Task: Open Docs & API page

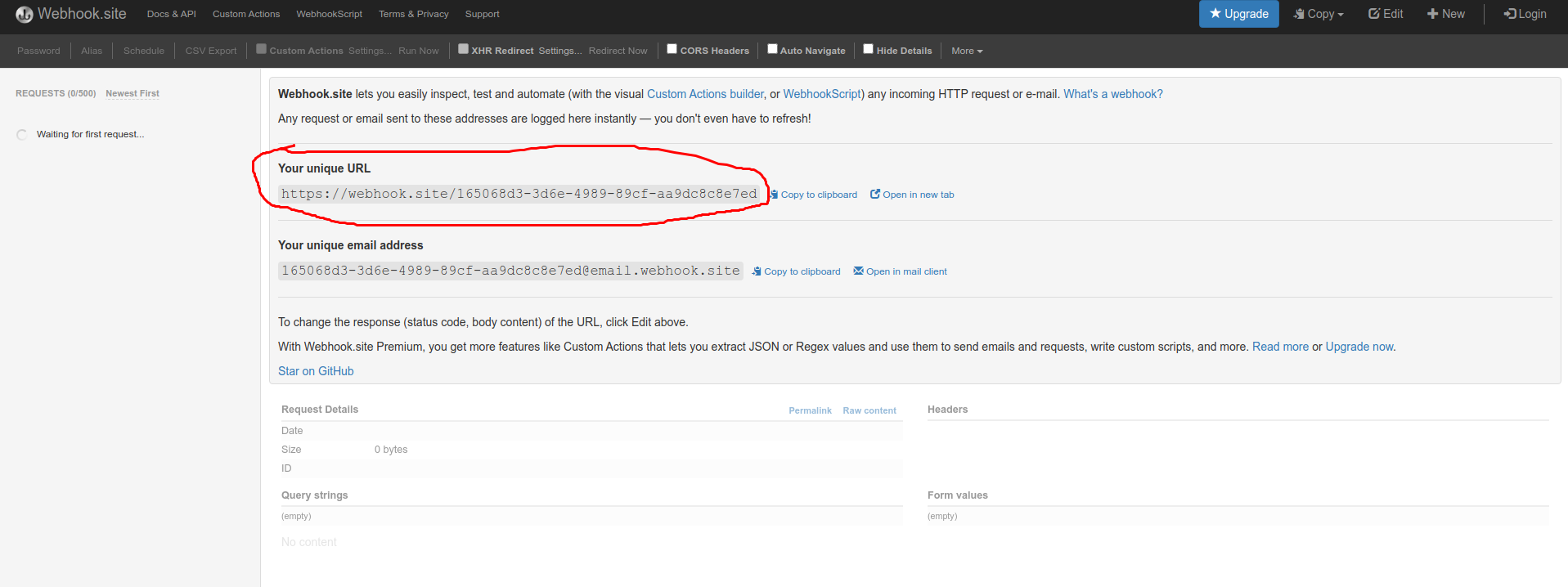Action: coord(171,14)
